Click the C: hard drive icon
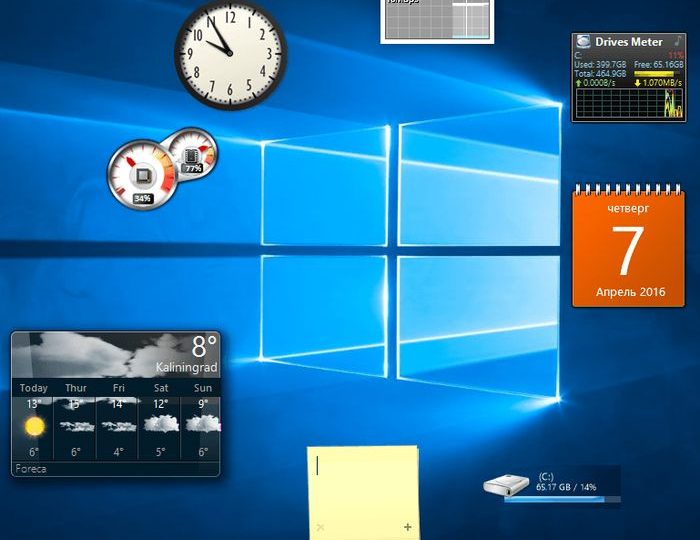Image resolution: width=700 pixels, height=540 pixels. (x=506, y=486)
